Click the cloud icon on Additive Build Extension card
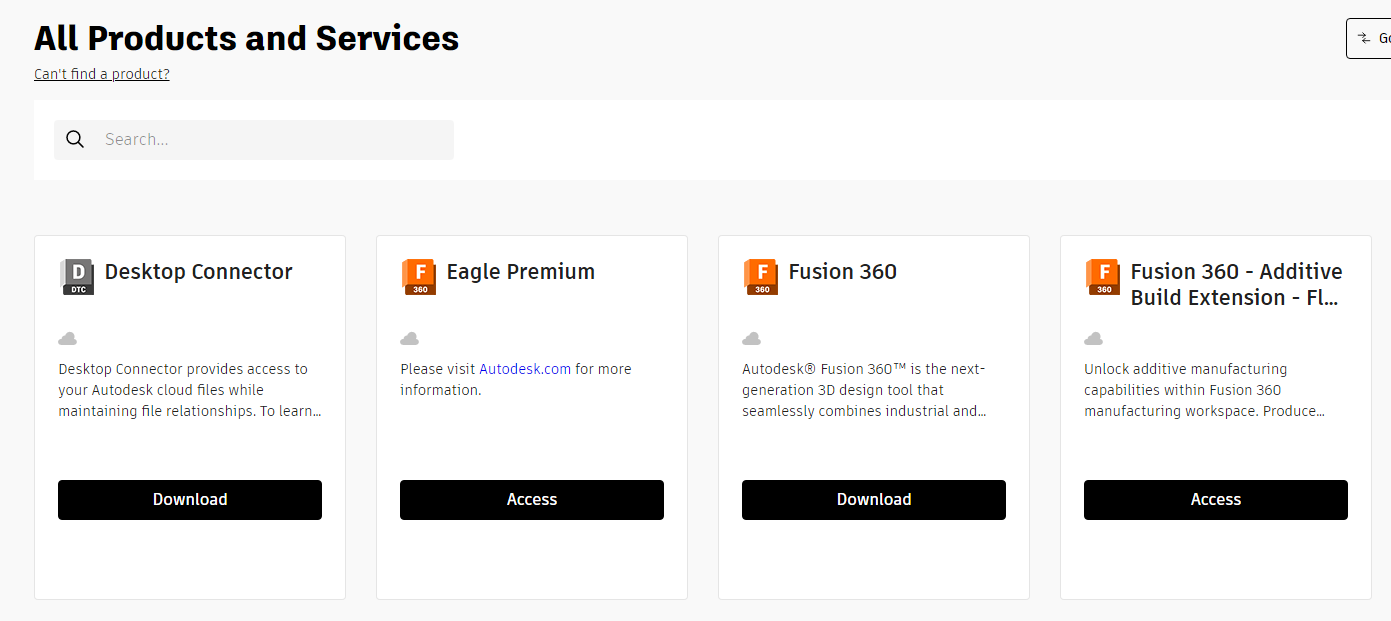This screenshot has height=621, width=1391. [1094, 339]
